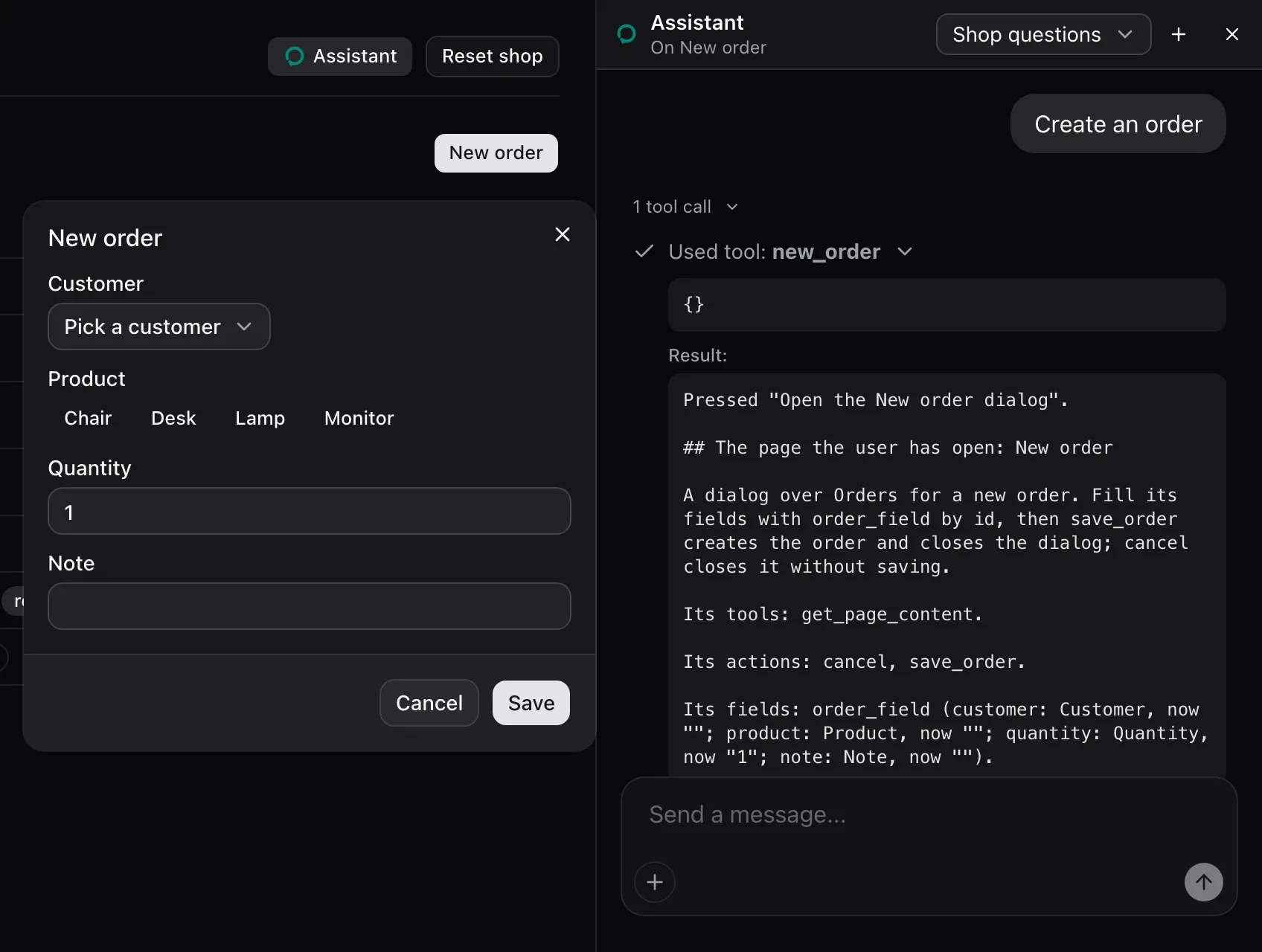Add attachment with plus button in message box
Image resolution: width=1262 pixels, height=952 pixels.
(655, 882)
